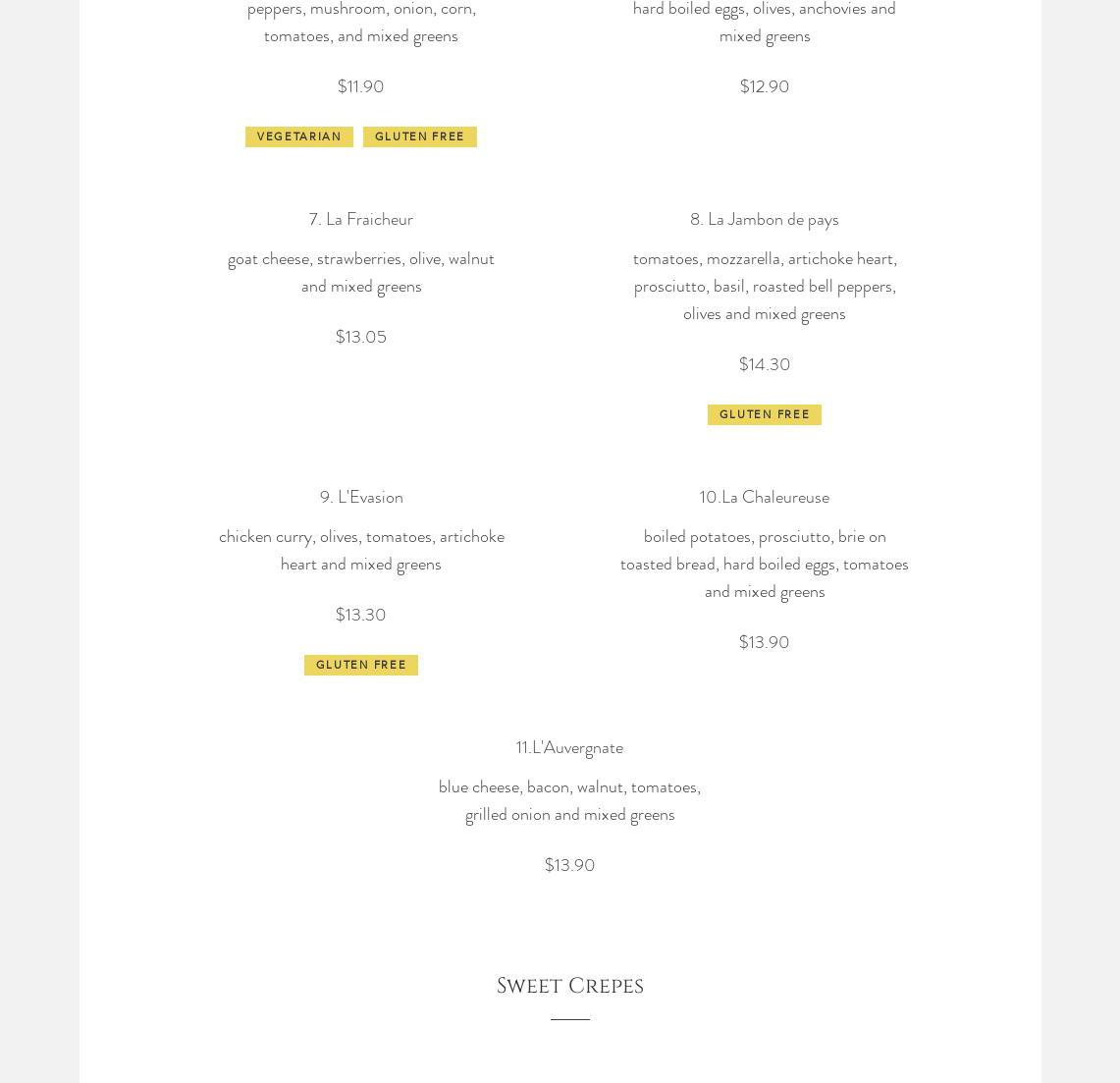Click the Vegetarian tag

[298, 136]
